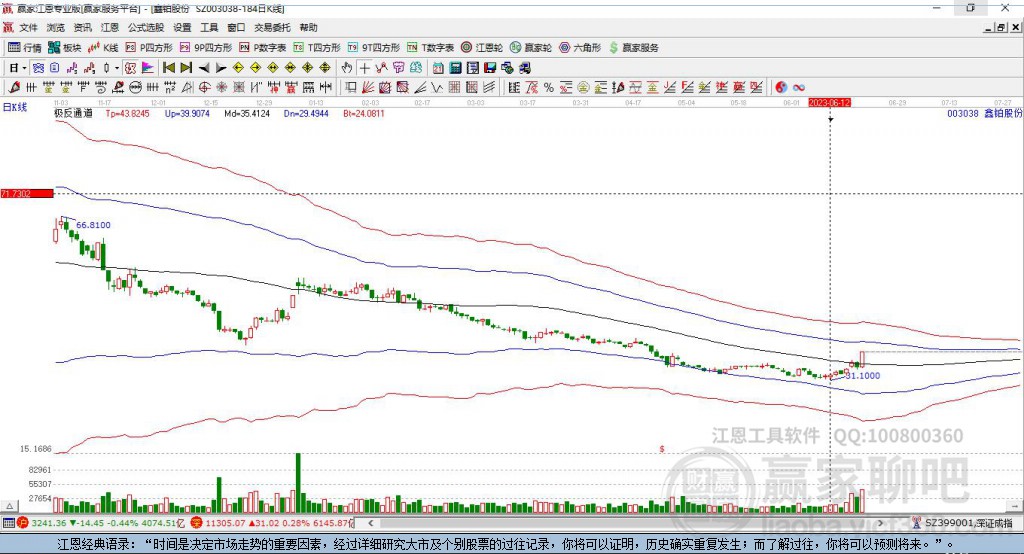Select the zigzag line tool
Screen dimensions: 1024x554
pyautogui.click(x=436, y=88)
